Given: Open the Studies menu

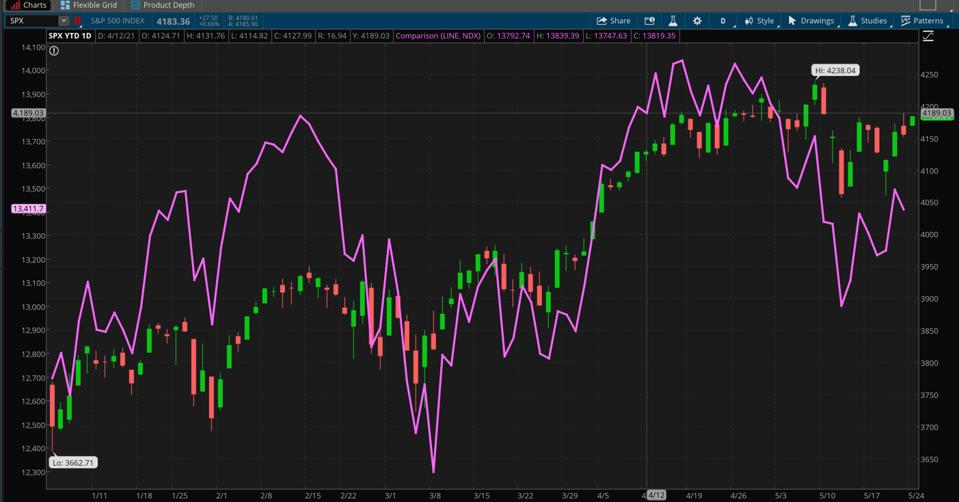Looking at the screenshot, I should tap(868, 20).
